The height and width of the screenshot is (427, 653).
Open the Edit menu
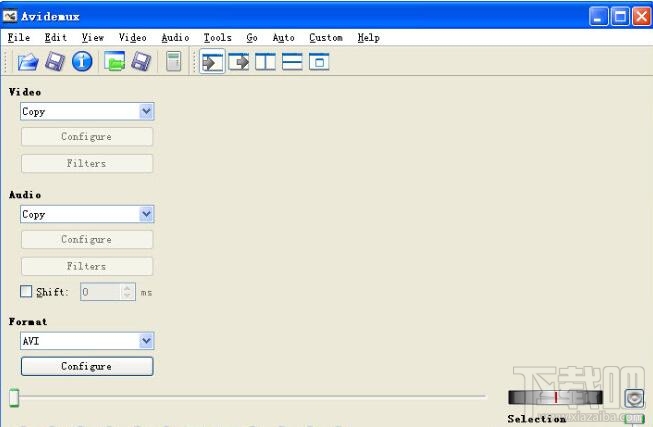(56, 37)
